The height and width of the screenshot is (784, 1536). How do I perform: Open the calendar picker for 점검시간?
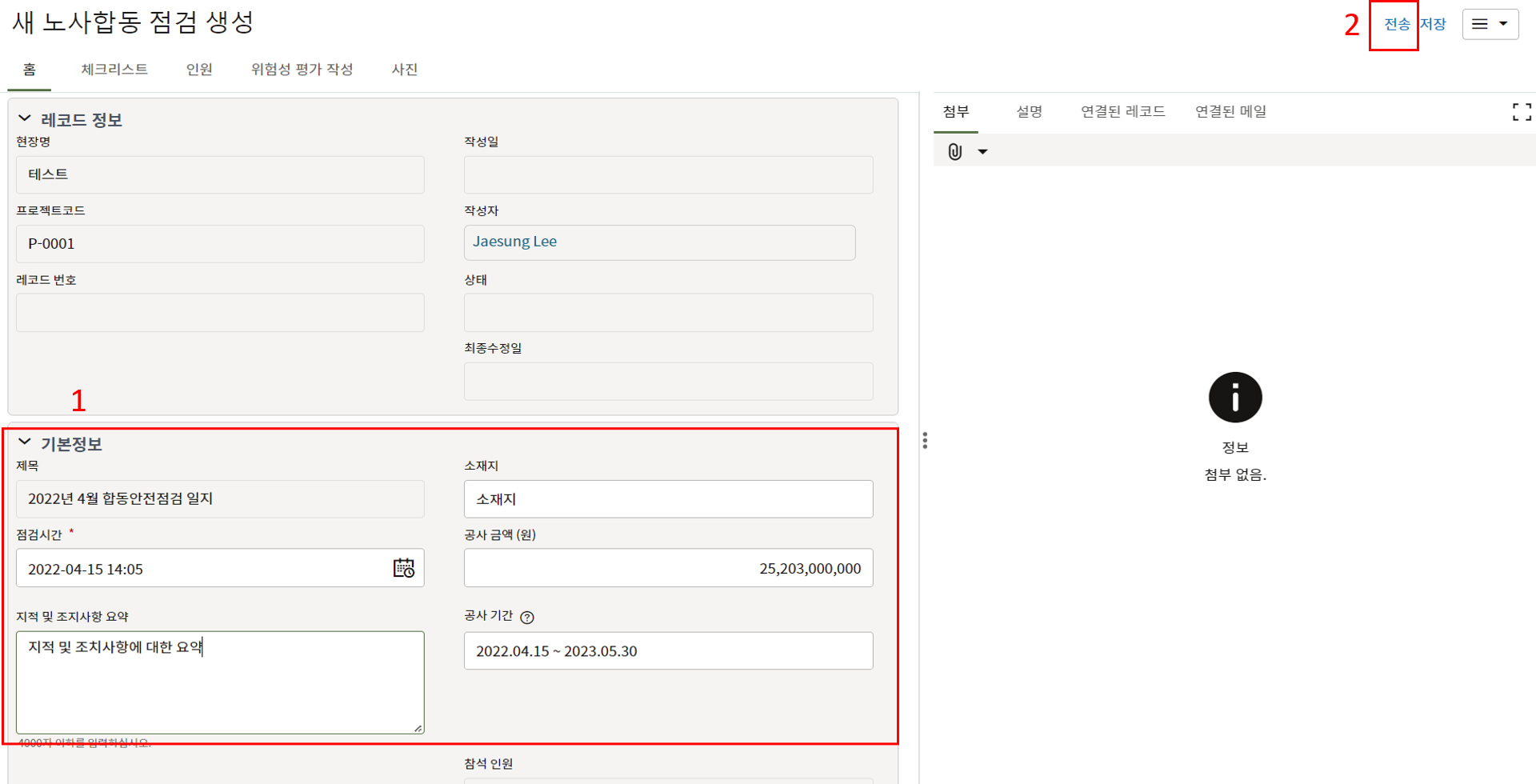(x=404, y=568)
